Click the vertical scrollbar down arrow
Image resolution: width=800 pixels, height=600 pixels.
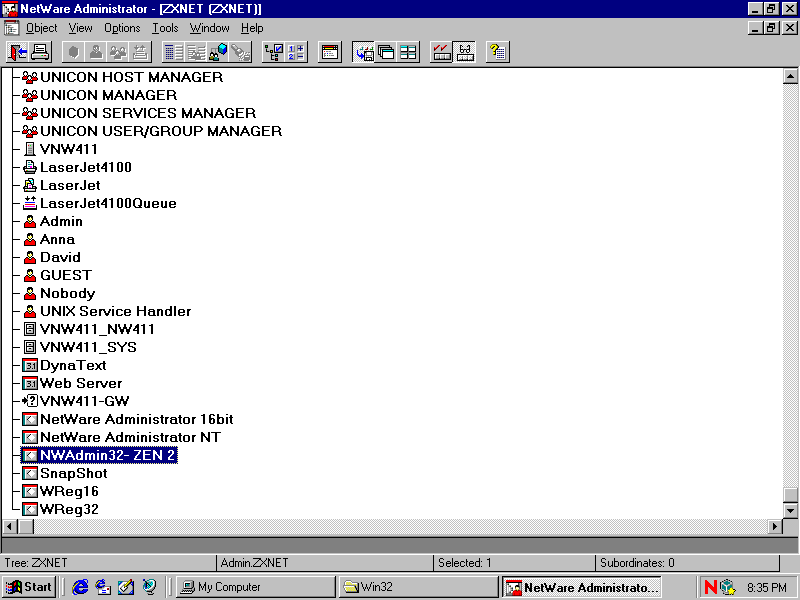790,510
